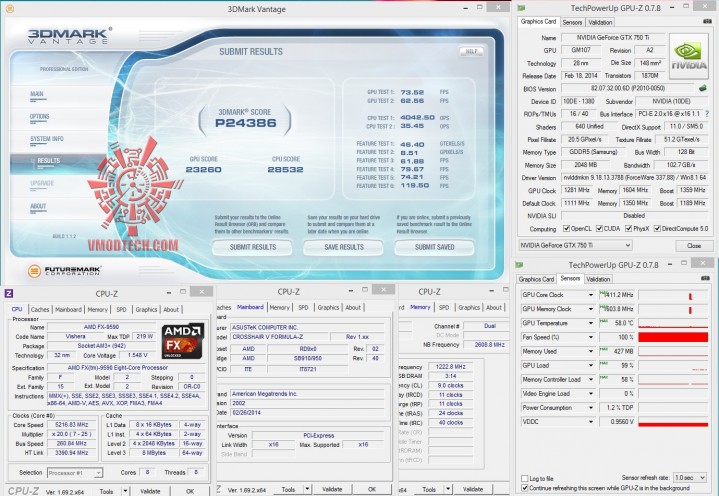Switch to Validation tab in the top GPU-Z window
The height and width of the screenshot is (496, 719).
click(600, 22)
